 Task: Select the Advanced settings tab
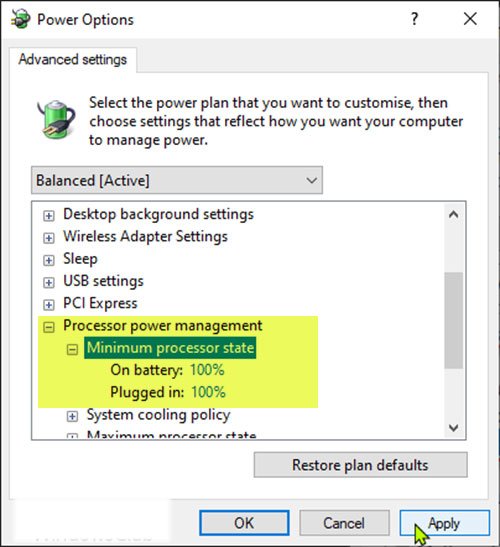[73, 59]
